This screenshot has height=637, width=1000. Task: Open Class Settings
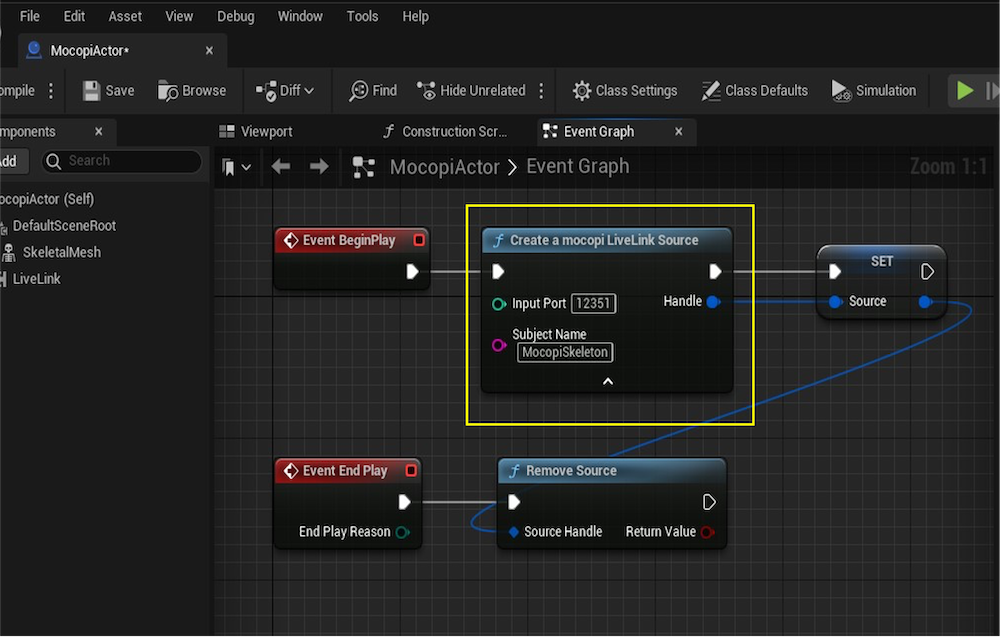[625, 91]
